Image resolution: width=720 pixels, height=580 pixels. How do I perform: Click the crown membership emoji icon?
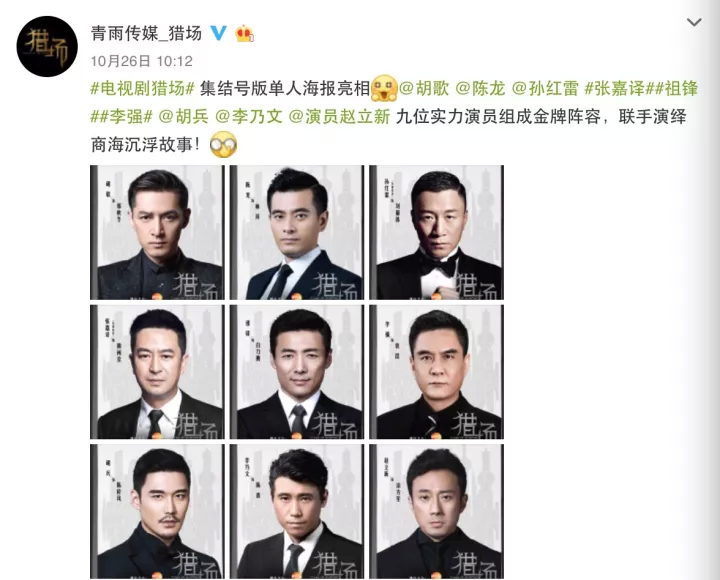click(x=244, y=34)
